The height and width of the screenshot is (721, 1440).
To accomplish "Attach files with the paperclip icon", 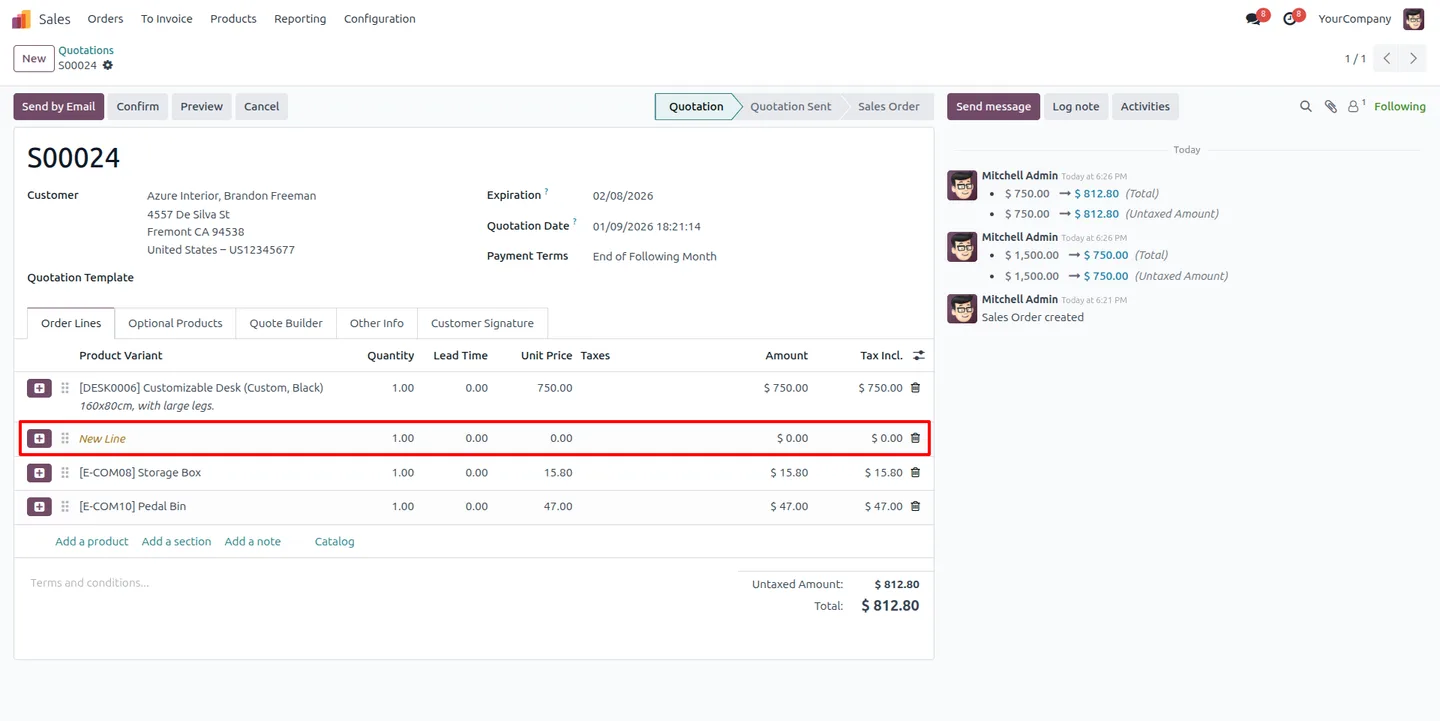I will [x=1330, y=106].
